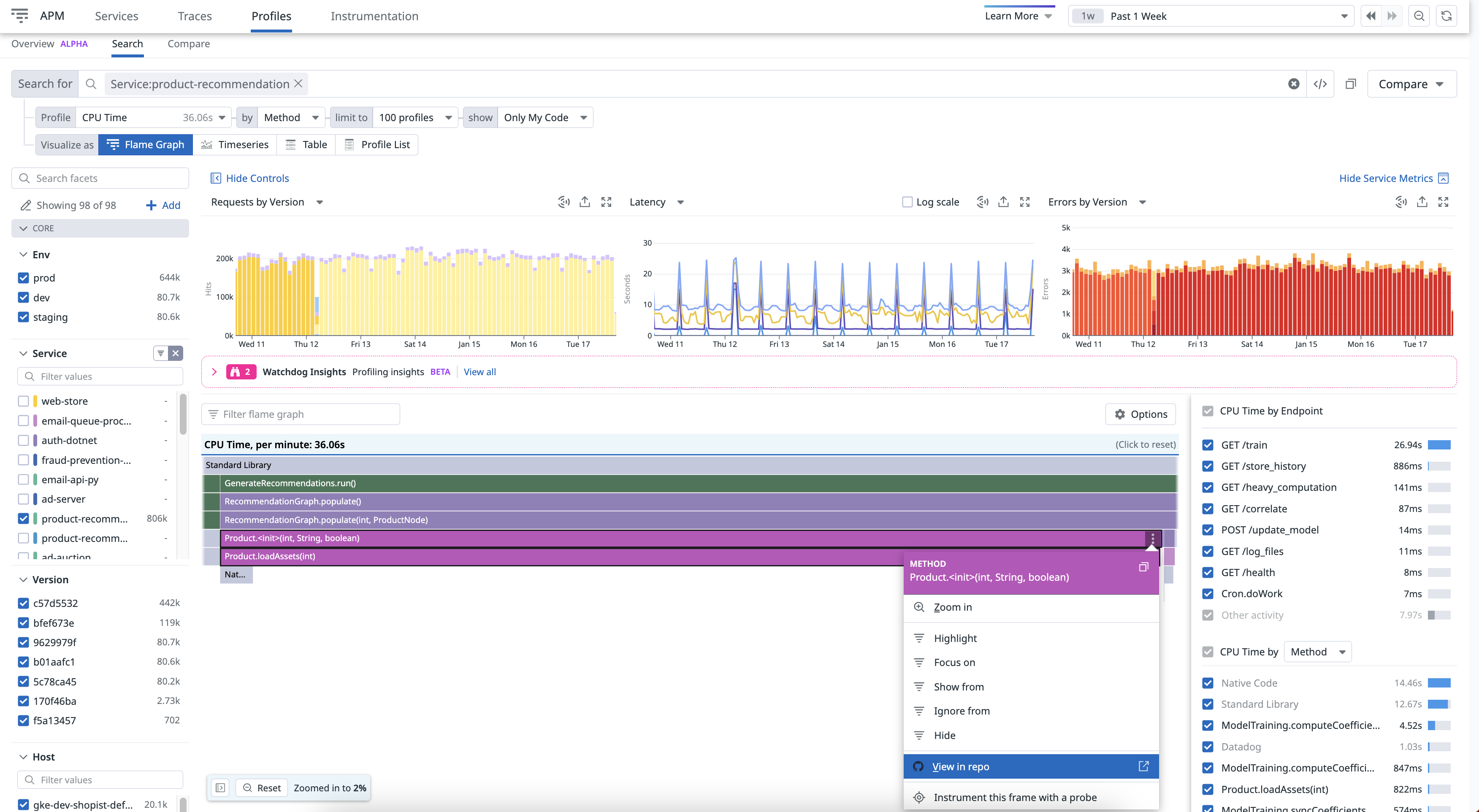The height and width of the screenshot is (812, 1479).
Task: Uncheck the staging environment checkbox
Action: 24,317
